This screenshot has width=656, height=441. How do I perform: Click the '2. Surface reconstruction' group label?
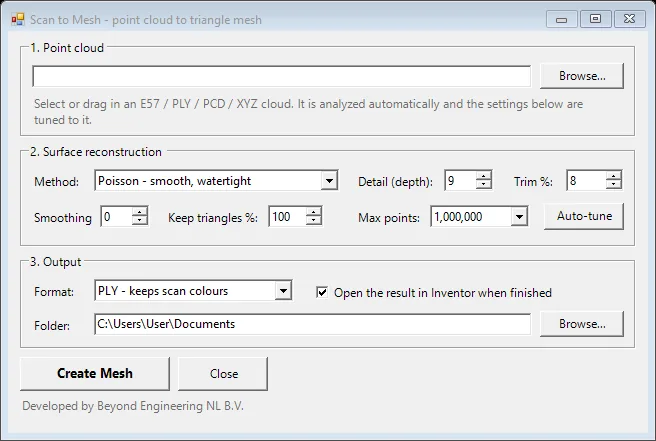(x=96, y=151)
